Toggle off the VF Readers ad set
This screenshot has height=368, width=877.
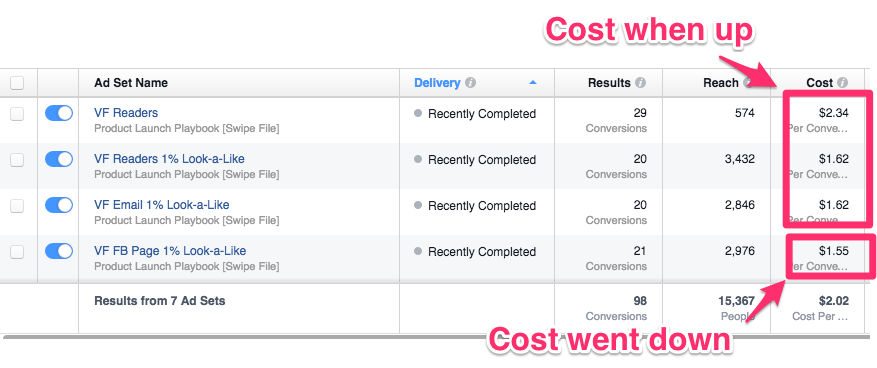[59, 114]
